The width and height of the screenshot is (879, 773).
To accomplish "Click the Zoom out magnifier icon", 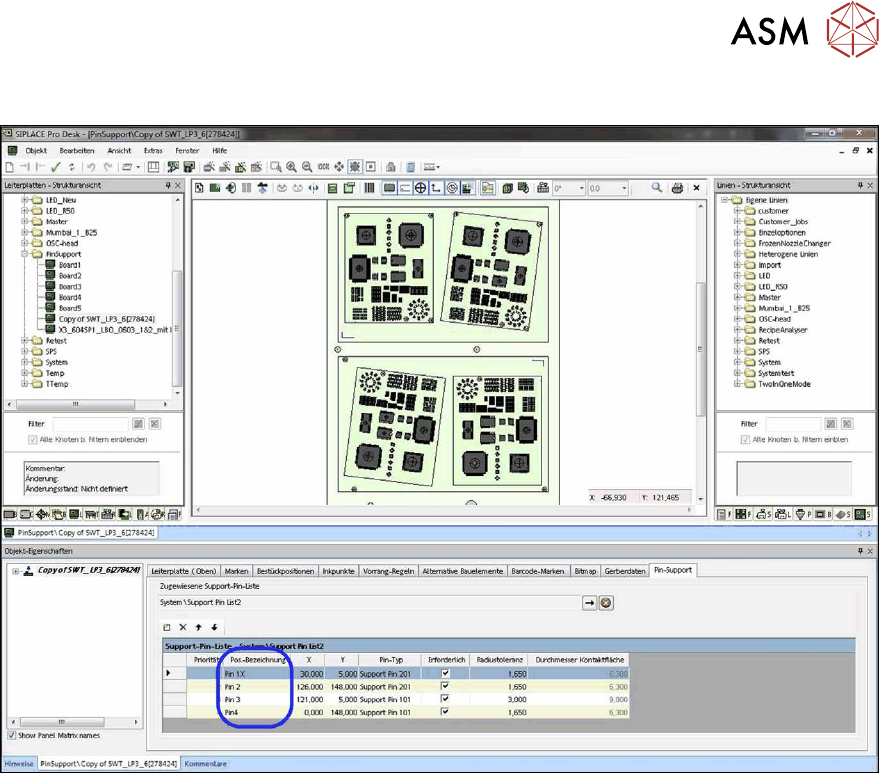I will (x=307, y=167).
